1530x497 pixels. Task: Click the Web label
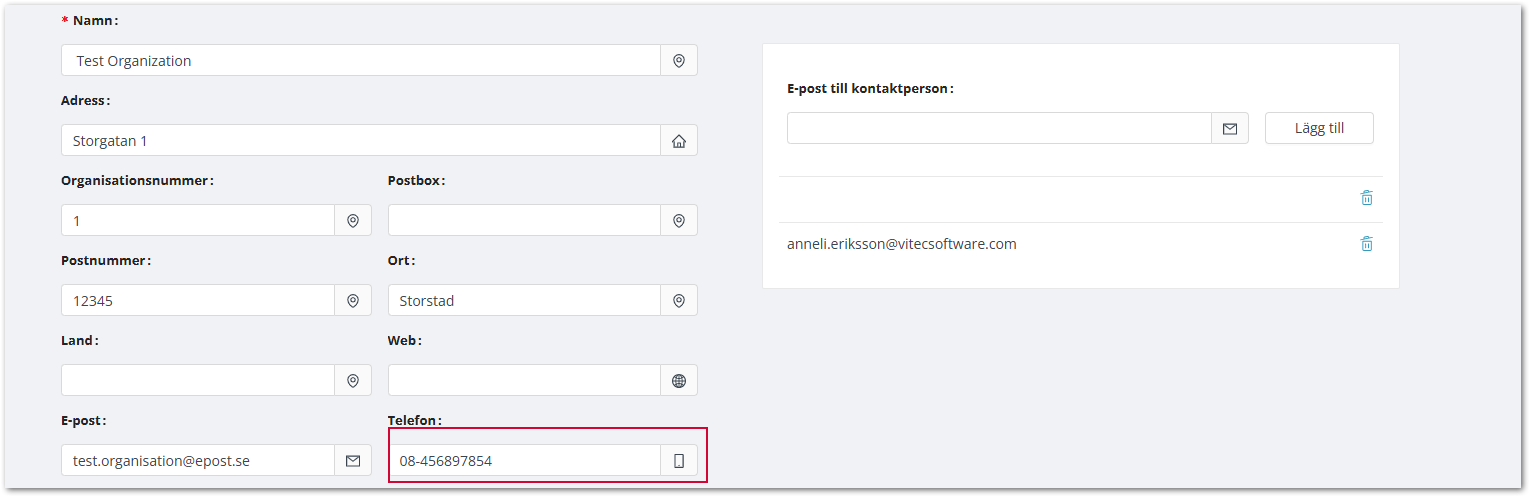[405, 340]
